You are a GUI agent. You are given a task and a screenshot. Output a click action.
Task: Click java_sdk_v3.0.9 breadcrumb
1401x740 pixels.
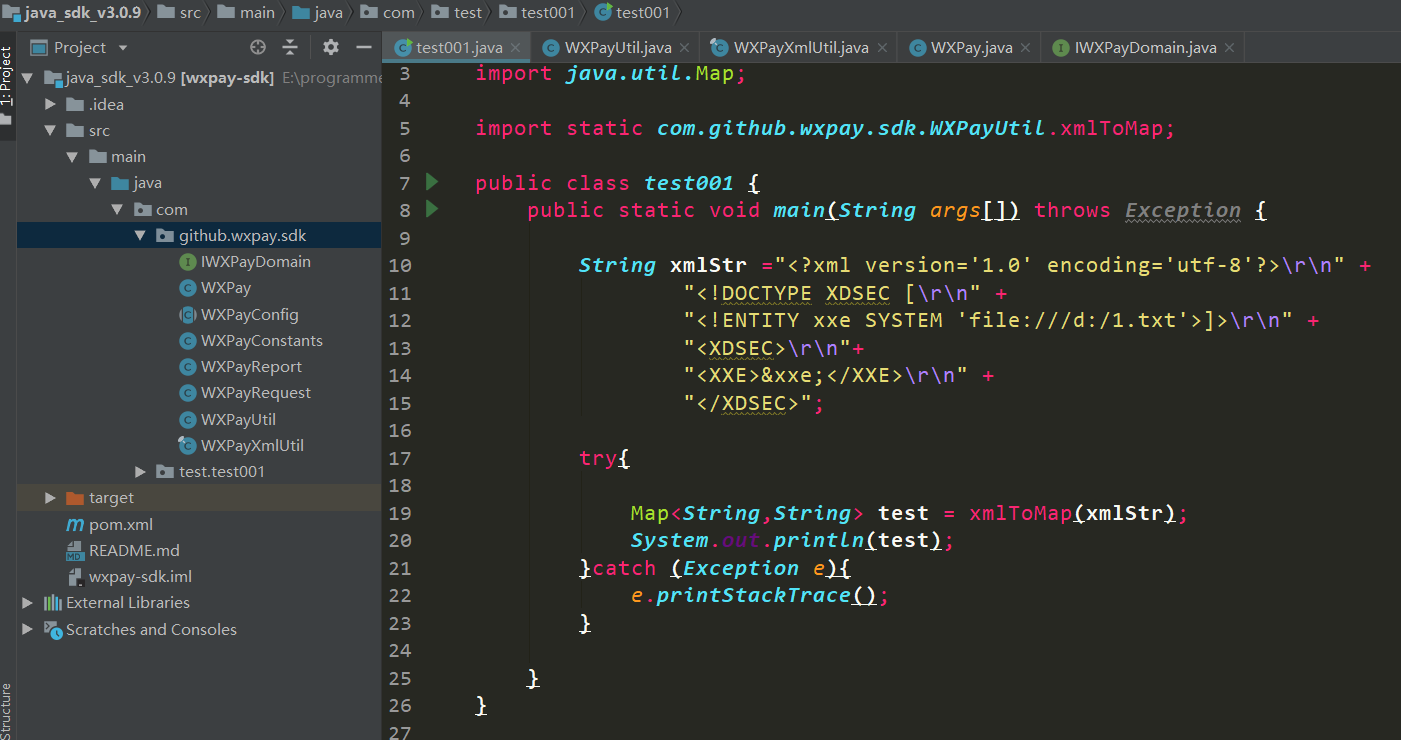tap(71, 13)
